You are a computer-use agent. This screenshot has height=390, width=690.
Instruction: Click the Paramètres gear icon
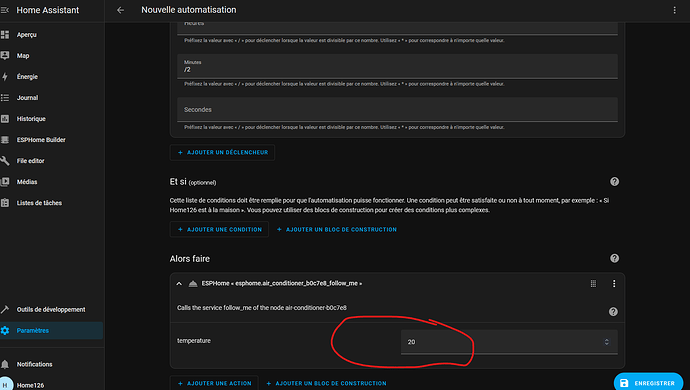pyautogui.click(x=5, y=331)
